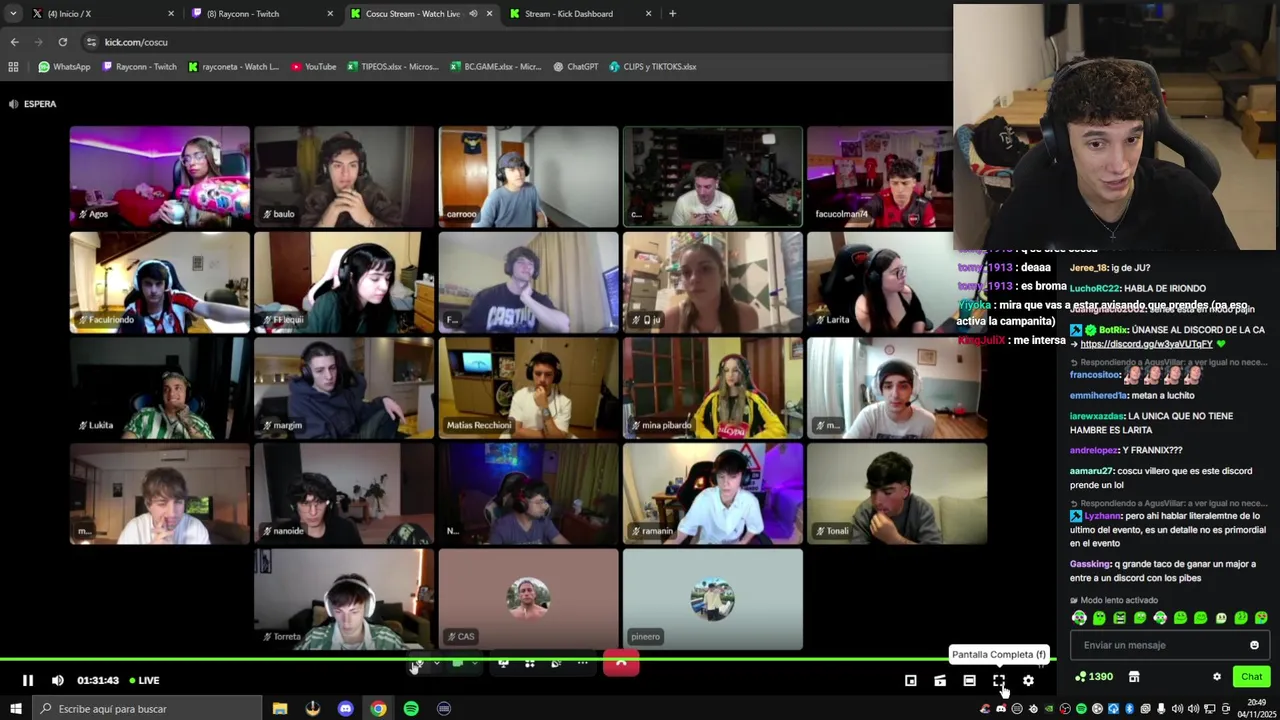Hang up with red call button
The height and width of the screenshot is (720, 1280).
[x=621, y=663]
